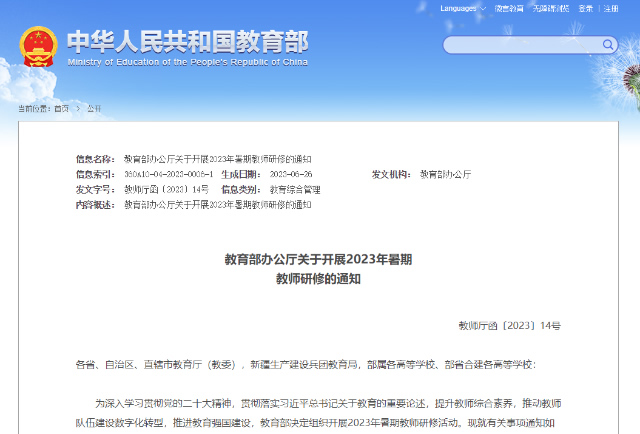
Task: Click the 信息名称 label
Action: coord(95,159)
